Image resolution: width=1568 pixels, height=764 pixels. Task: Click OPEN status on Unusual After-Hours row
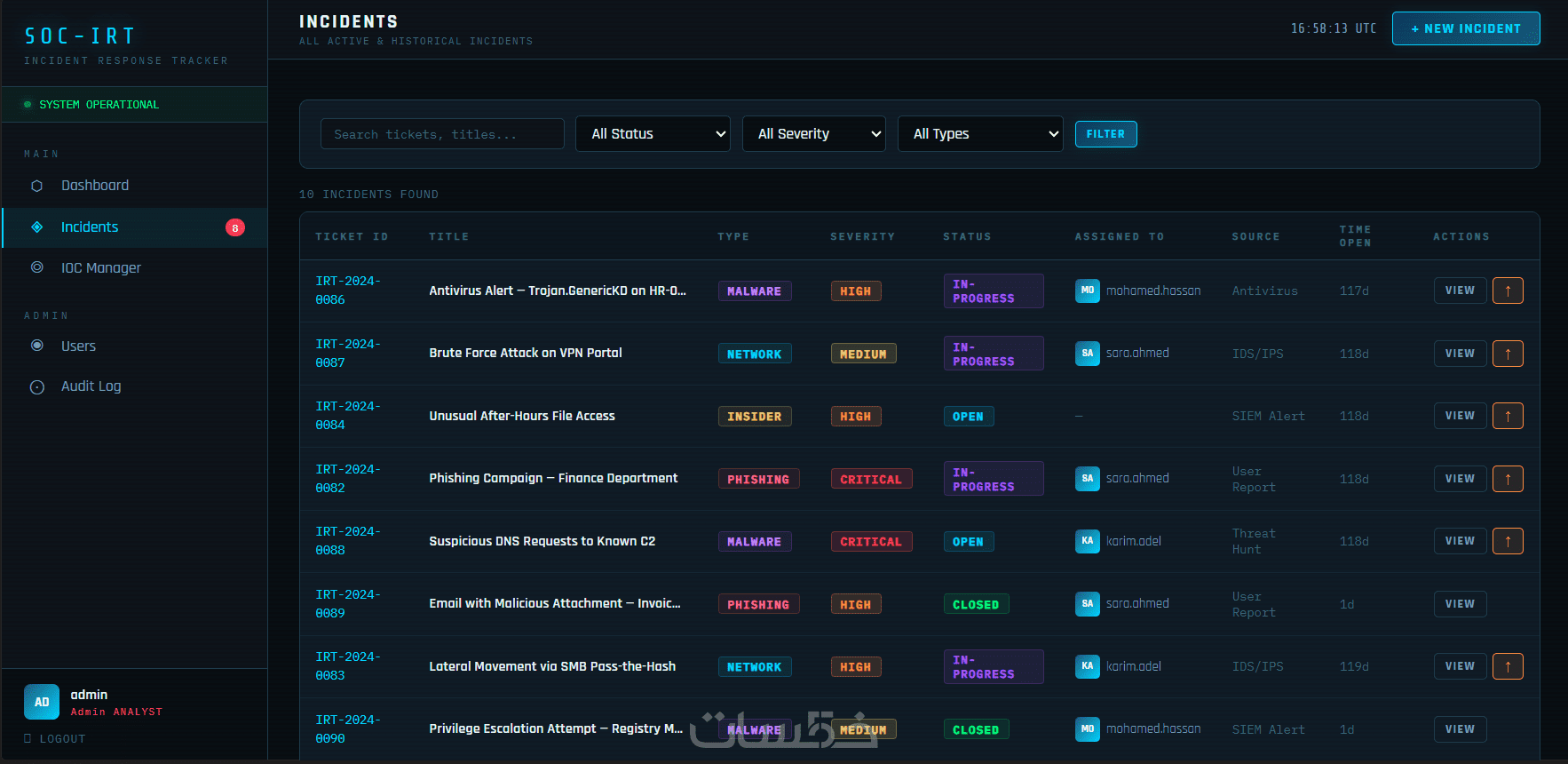coord(968,417)
